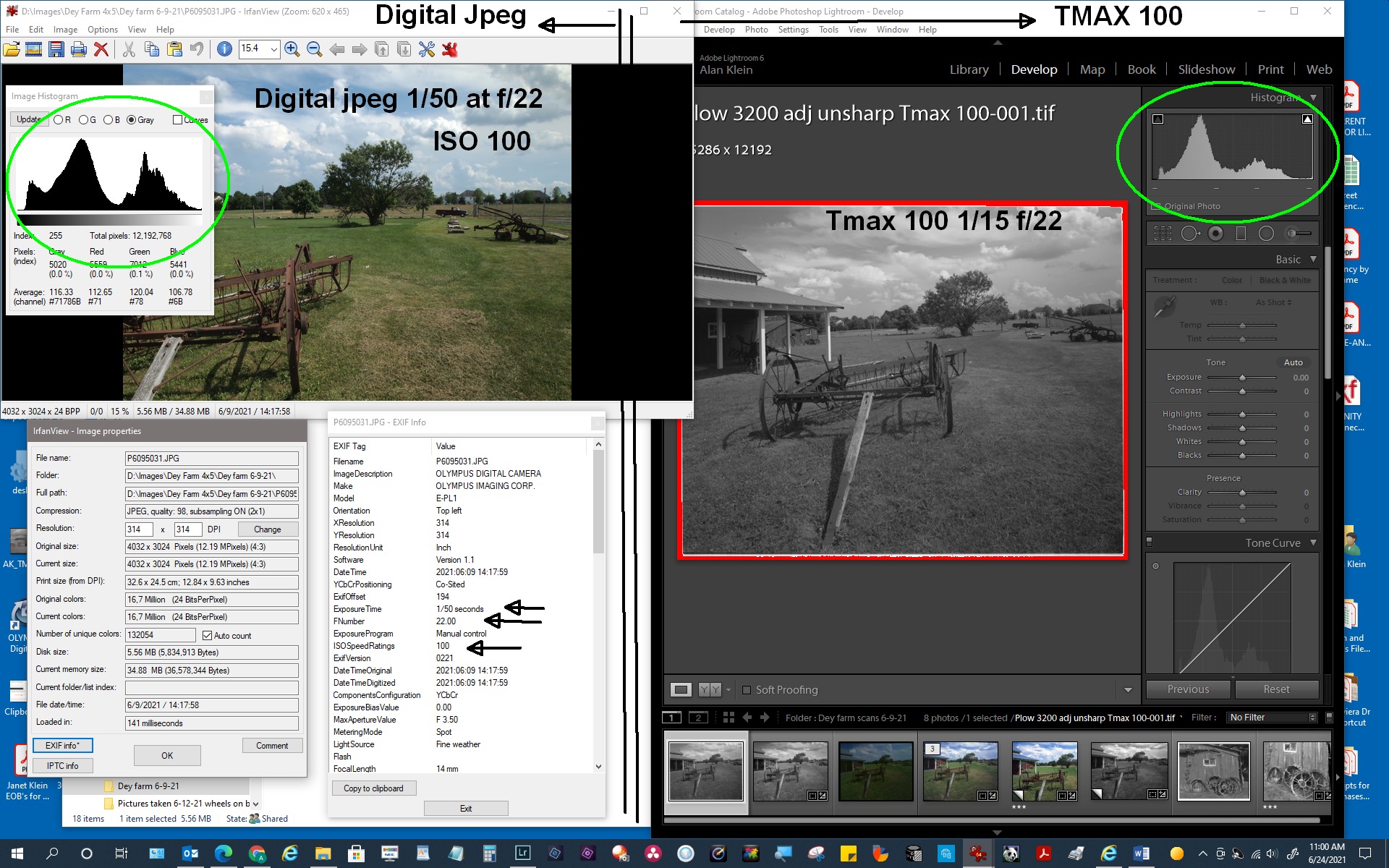The width and height of the screenshot is (1389, 868).
Task: Print the image from IrfanView toolbar
Action: (78, 49)
